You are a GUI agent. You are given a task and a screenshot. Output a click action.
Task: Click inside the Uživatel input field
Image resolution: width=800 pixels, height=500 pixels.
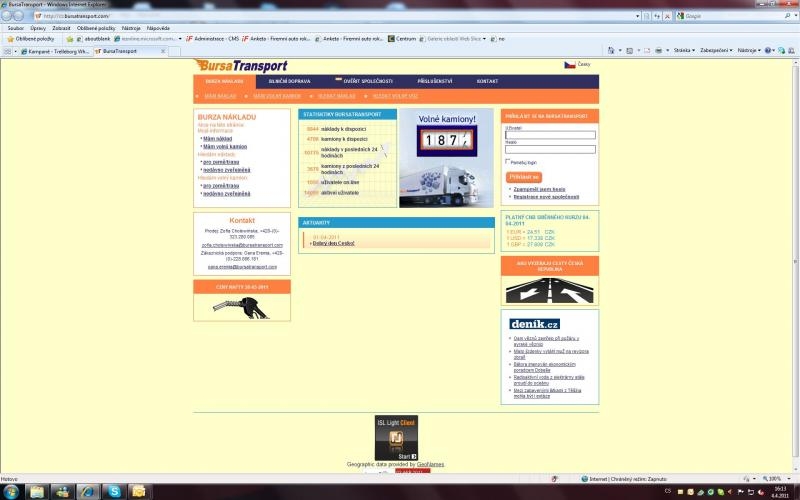(550, 135)
